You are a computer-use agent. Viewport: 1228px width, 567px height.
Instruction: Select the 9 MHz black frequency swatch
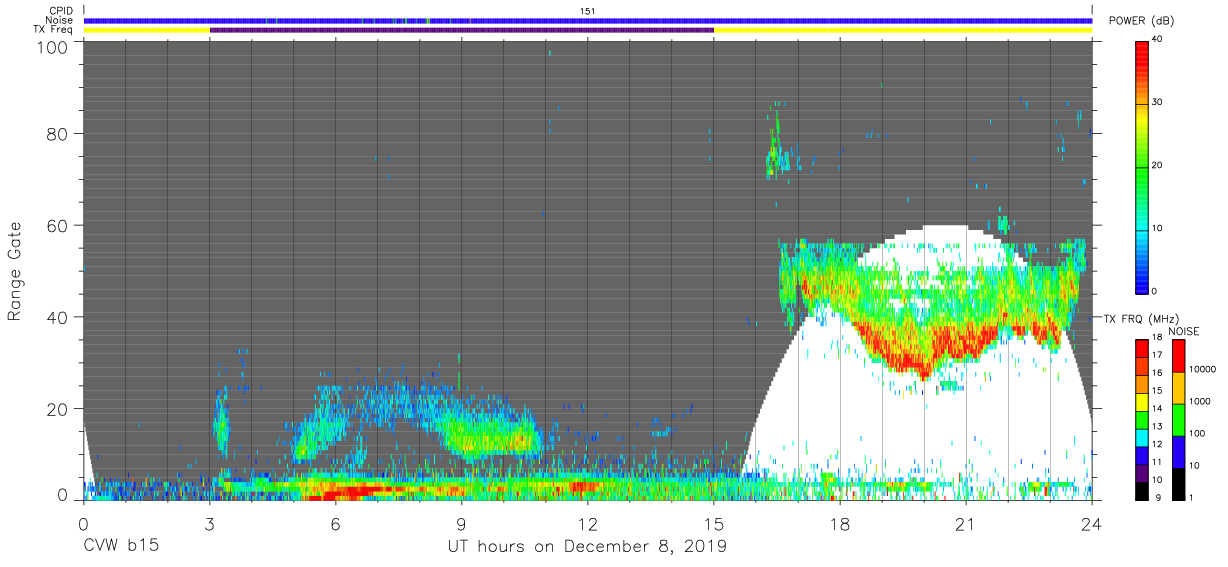(1143, 489)
